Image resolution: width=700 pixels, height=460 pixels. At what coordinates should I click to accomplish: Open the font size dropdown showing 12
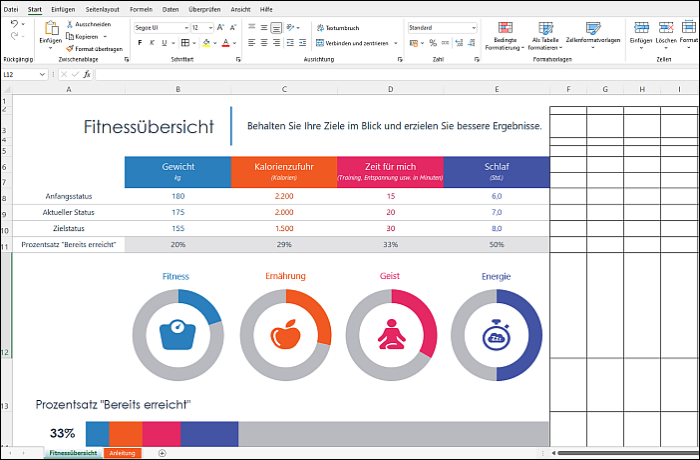209,28
